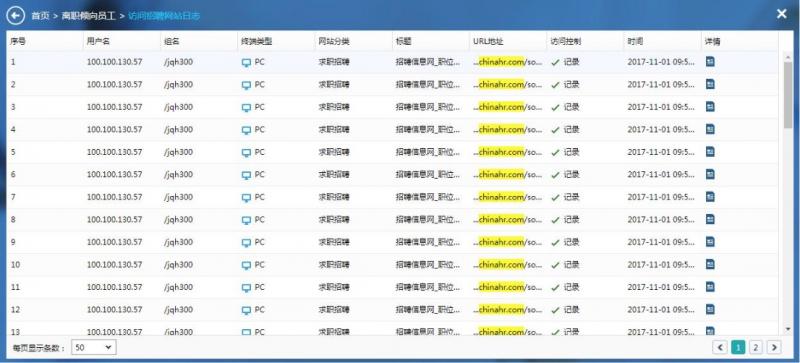Viewport: 800px width, 363px height.
Task: Click 求职招聘 category in row 8
Action: pyautogui.click(x=334, y=219)
